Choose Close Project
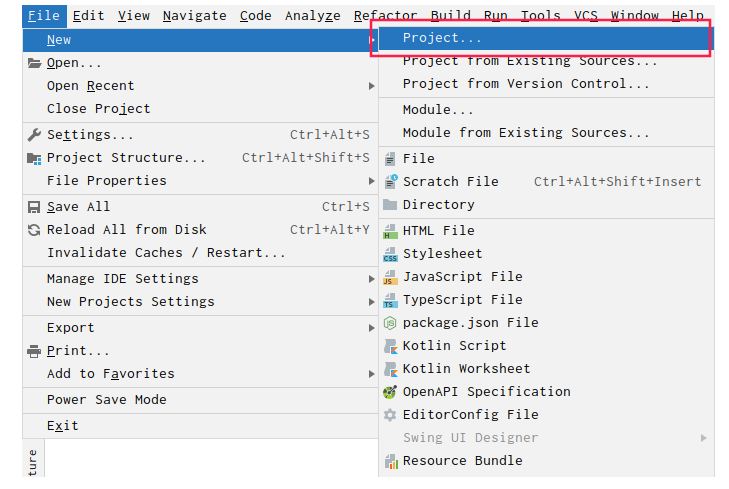The image size is (729, 489). [200, 109]
